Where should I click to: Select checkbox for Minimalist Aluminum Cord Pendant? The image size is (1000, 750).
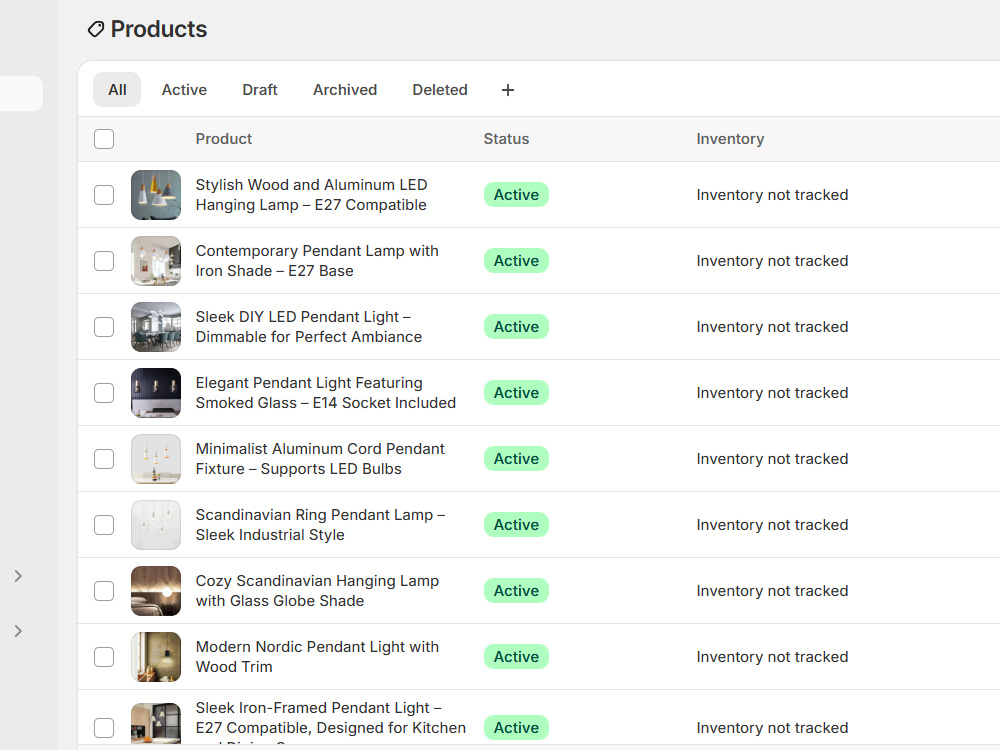click(104, 459)
